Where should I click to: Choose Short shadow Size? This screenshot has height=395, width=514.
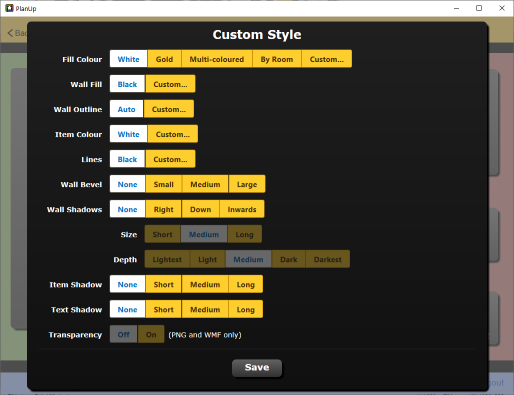coord(162,234)
